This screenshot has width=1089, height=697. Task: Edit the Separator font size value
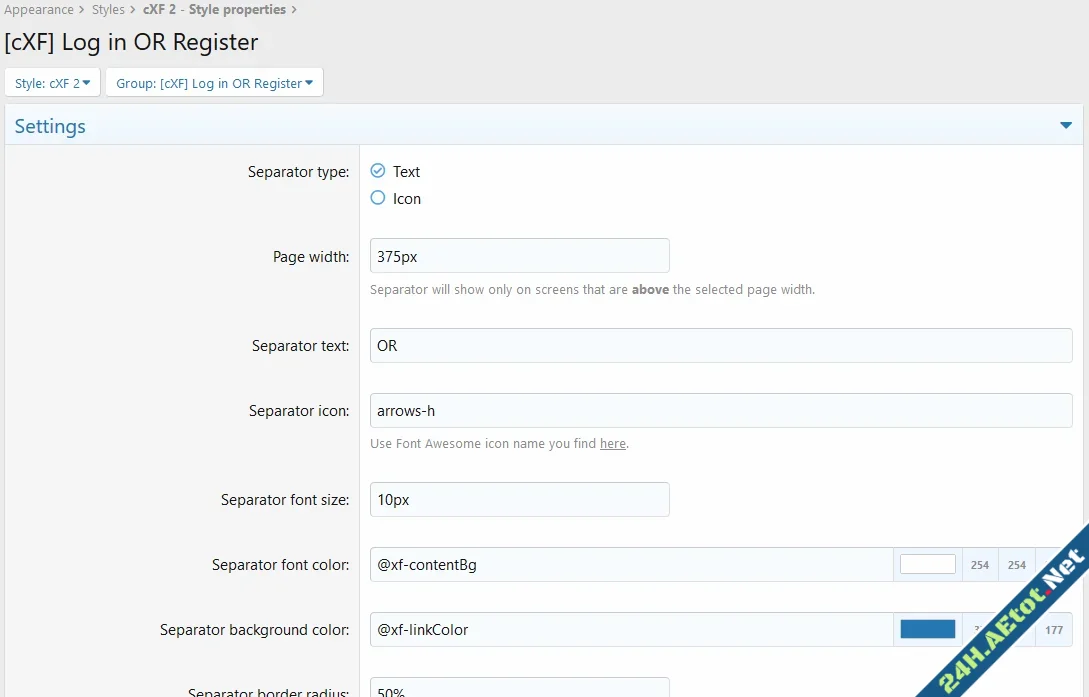point(519,499)
